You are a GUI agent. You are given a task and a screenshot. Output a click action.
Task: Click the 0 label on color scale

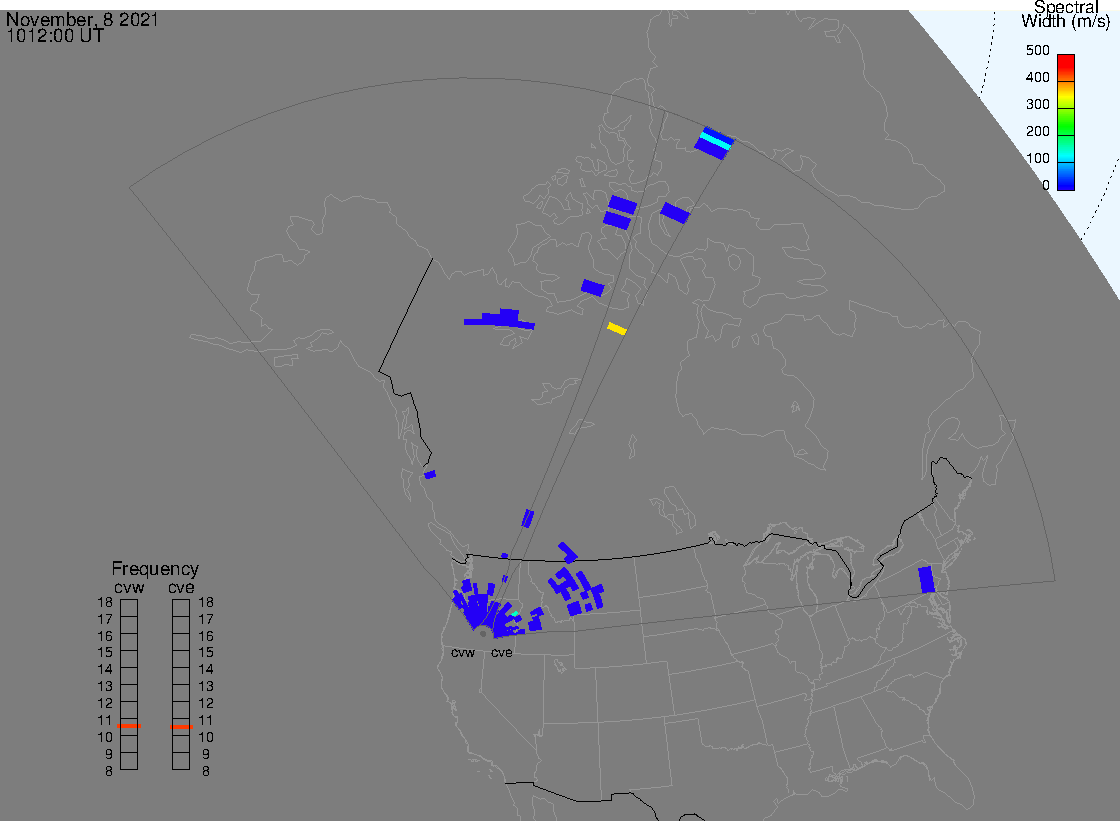[x=1045, y=185]
